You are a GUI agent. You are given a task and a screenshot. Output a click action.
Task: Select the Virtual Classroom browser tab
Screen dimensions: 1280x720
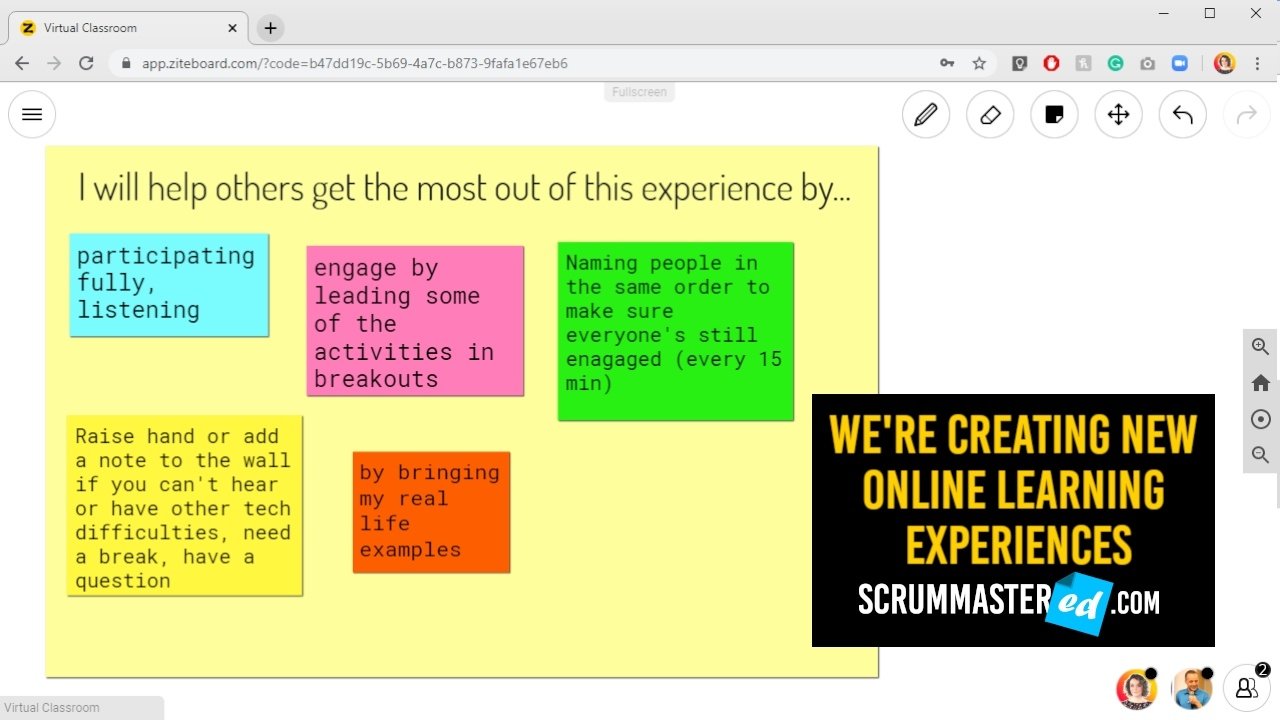point(125,28)
